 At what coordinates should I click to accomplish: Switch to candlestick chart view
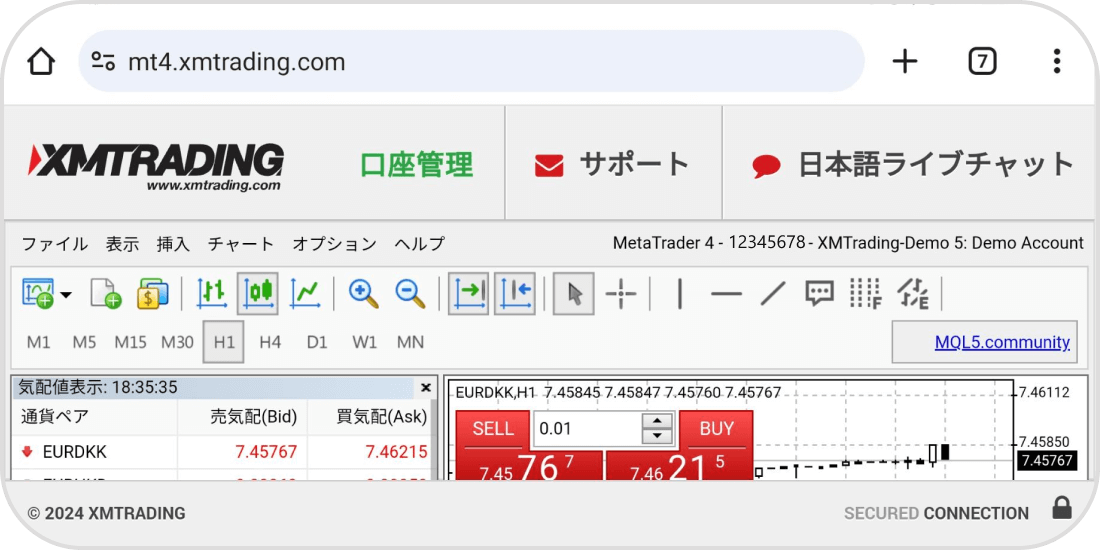click(257, 293)
